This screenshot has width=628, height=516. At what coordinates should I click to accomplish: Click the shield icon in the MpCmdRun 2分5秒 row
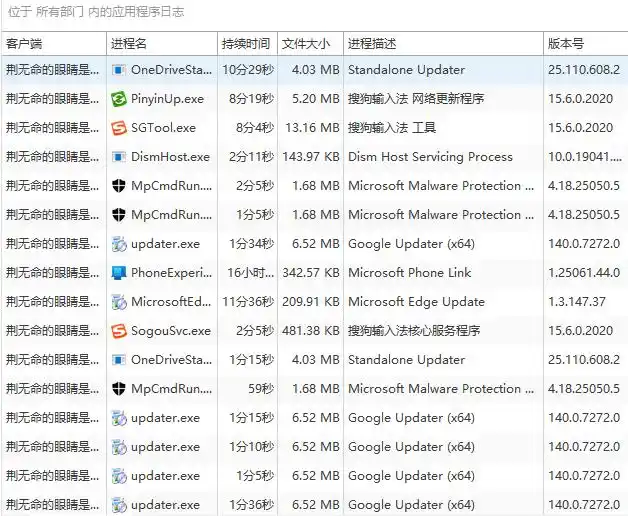click(x=119, y=186)
